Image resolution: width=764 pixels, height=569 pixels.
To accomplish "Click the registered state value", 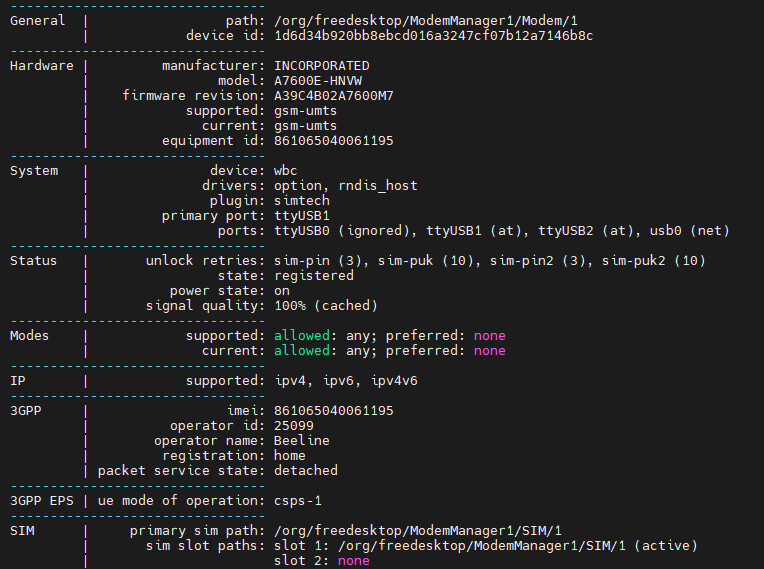I will tap(314, 276).
